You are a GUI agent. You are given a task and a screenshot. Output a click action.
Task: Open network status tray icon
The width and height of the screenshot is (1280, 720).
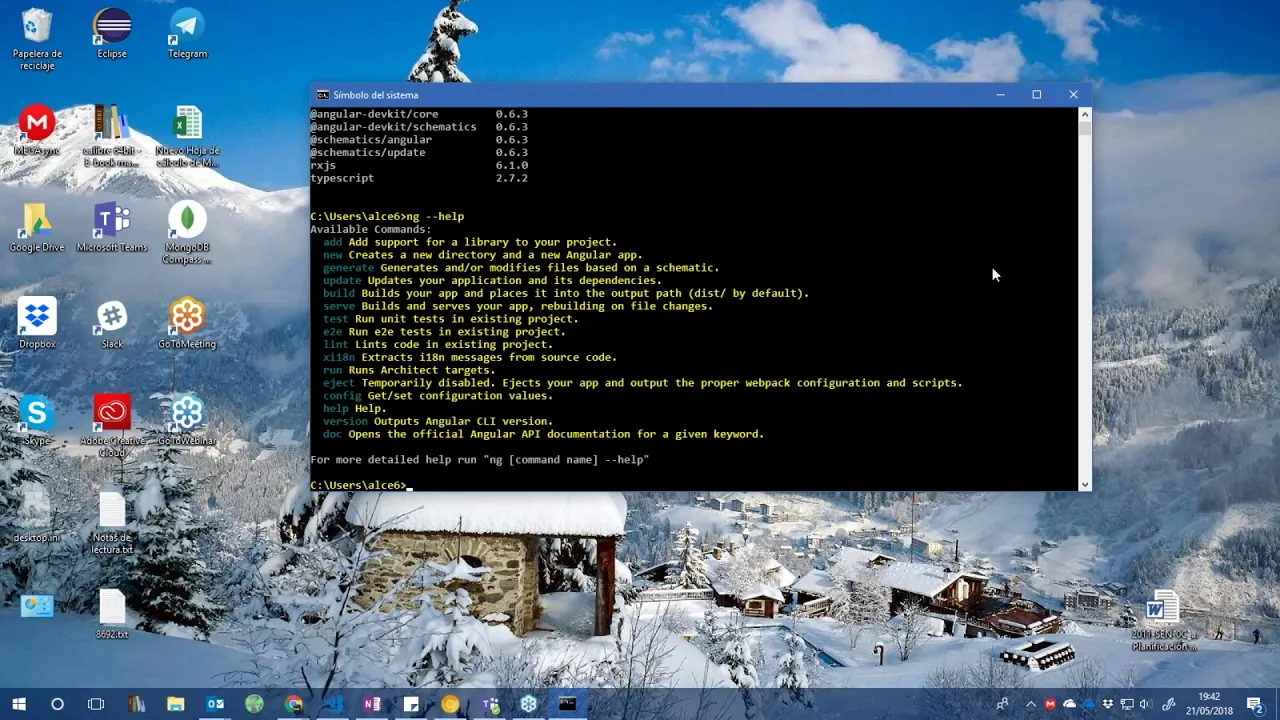pyautogui.click(x=1126, y=704)
